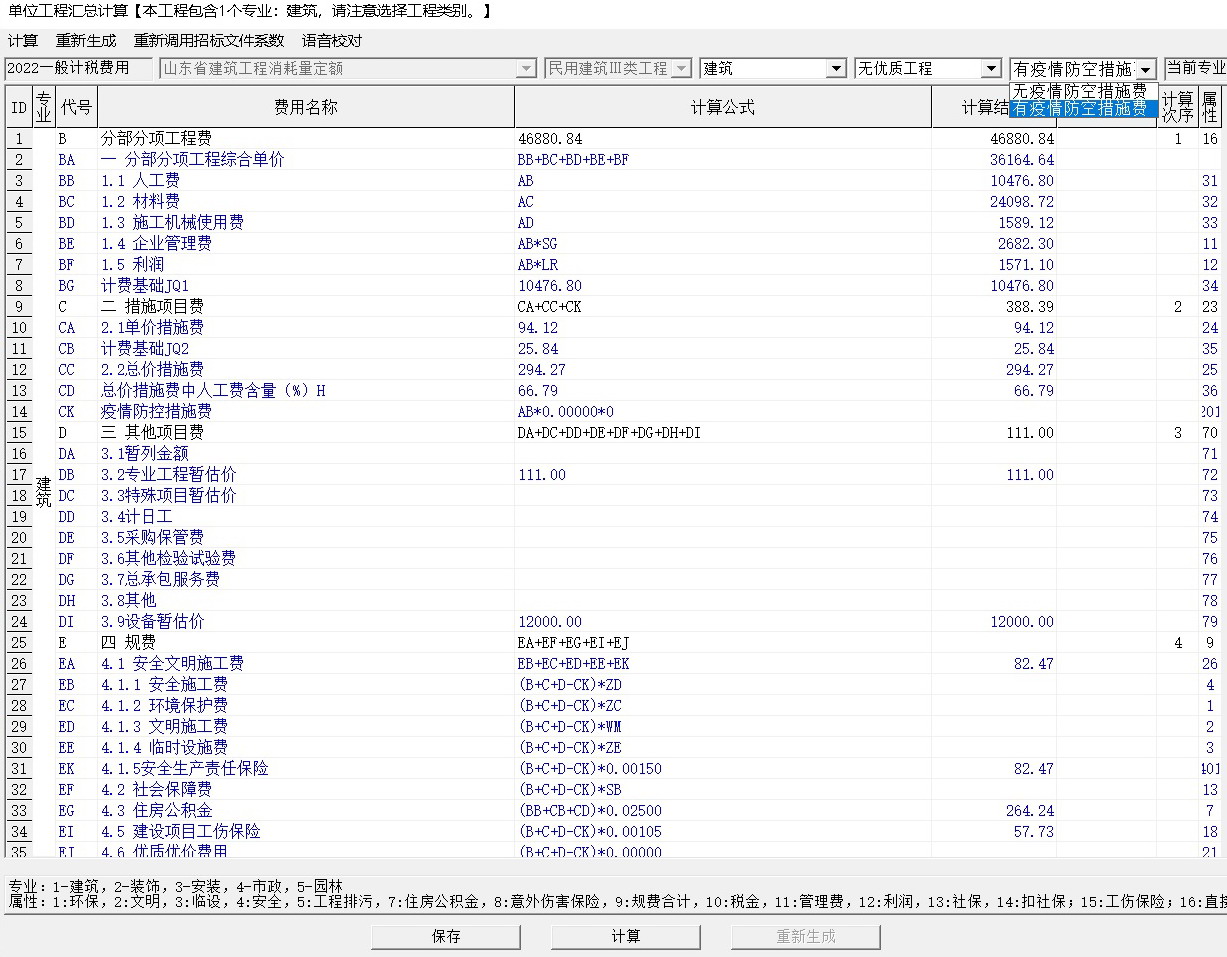Click the 3.9设备暂估价 cell
1227x957 pixels.
(306, 622)
